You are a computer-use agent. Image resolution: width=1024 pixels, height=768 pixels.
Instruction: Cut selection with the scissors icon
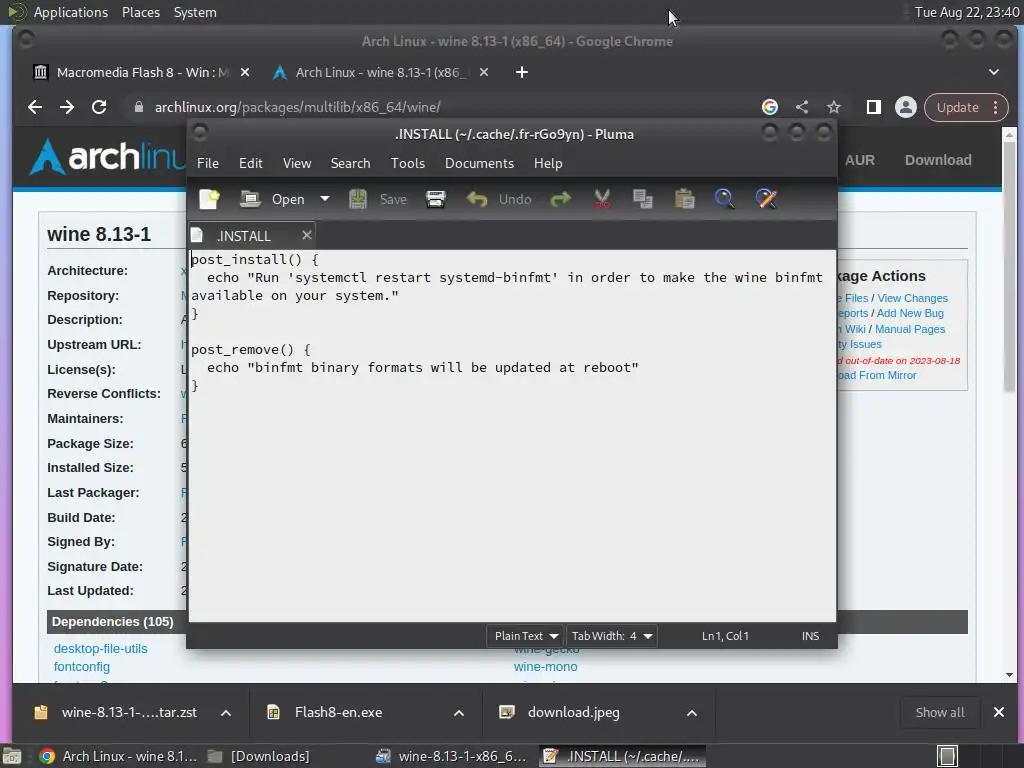pyautogui.click(x=602, y=199)
